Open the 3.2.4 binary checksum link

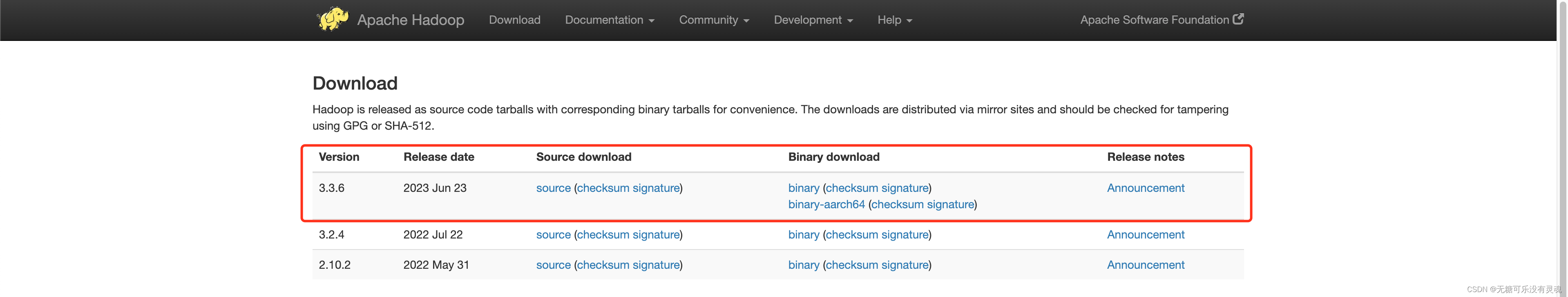[851, 235]
